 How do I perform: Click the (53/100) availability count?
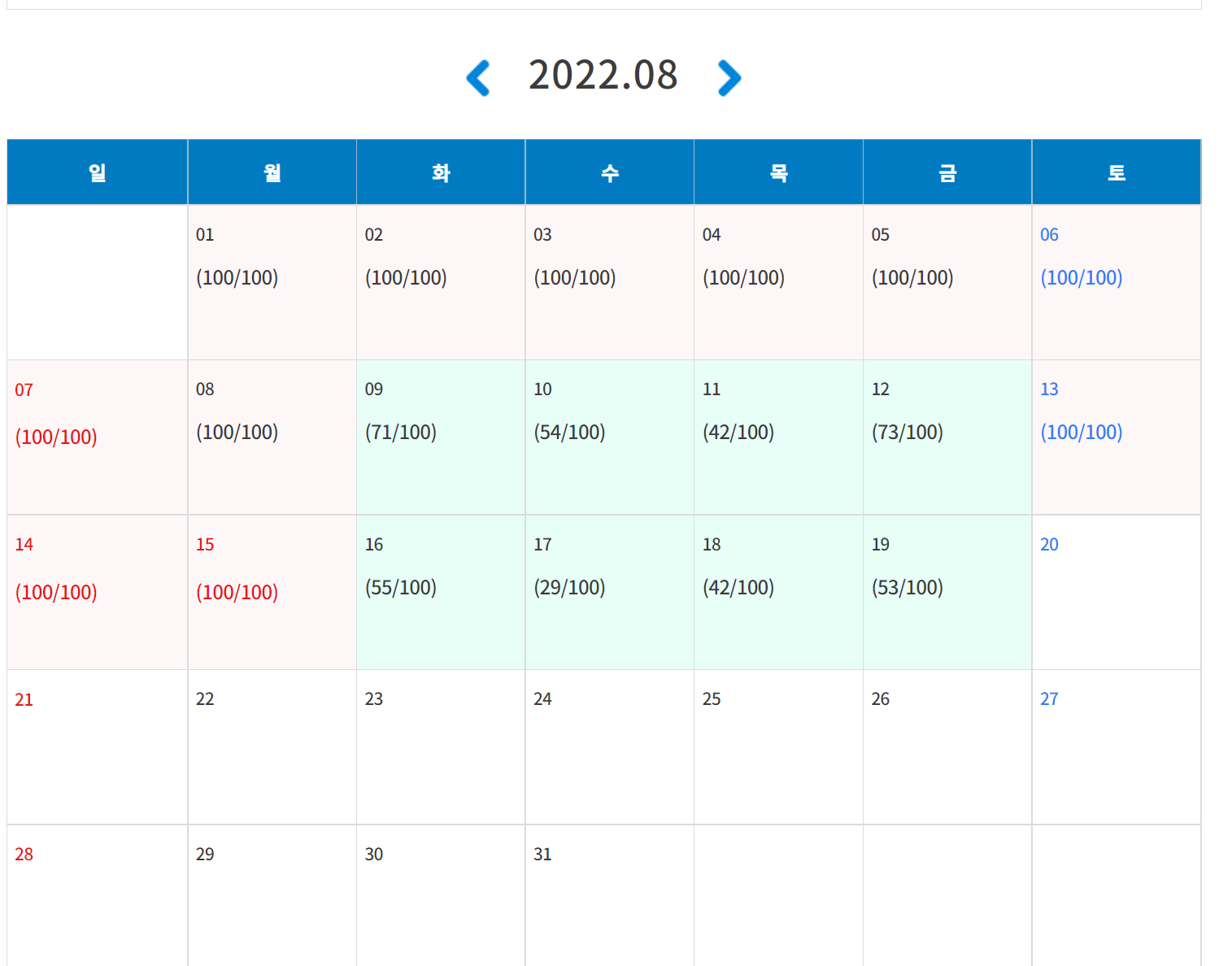(908, 588)
